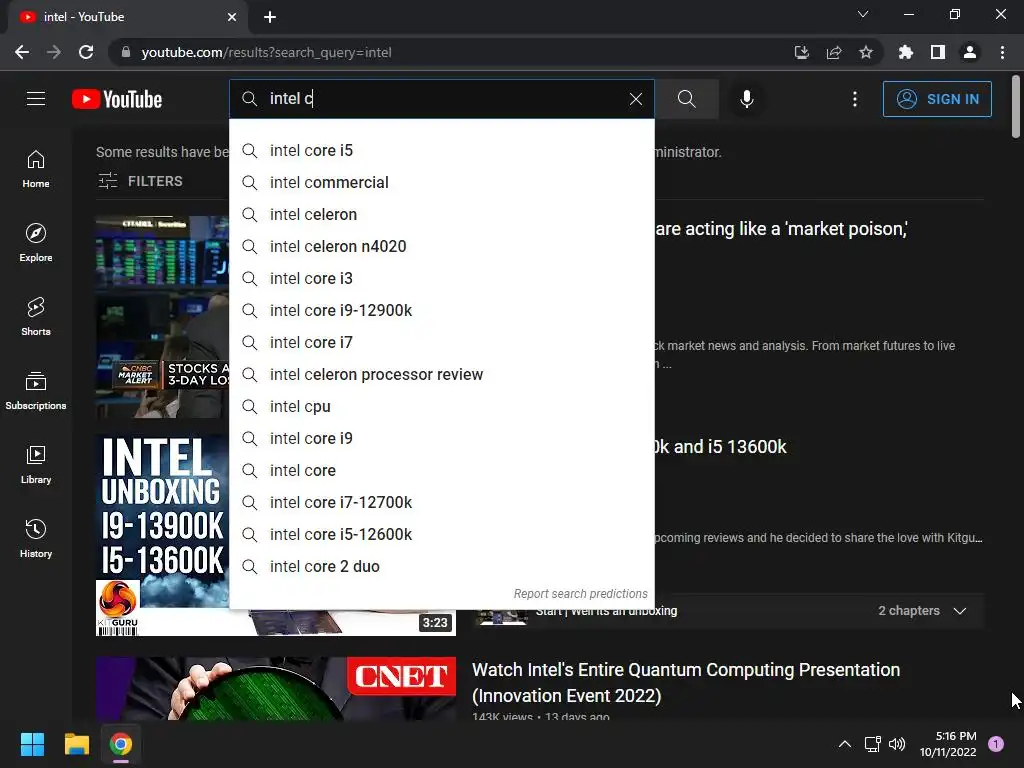The height and width of the screenshot is (768, 1024).
Task: Select suggestion 'intel core i9-12900k'
Action: pos(441,310)
